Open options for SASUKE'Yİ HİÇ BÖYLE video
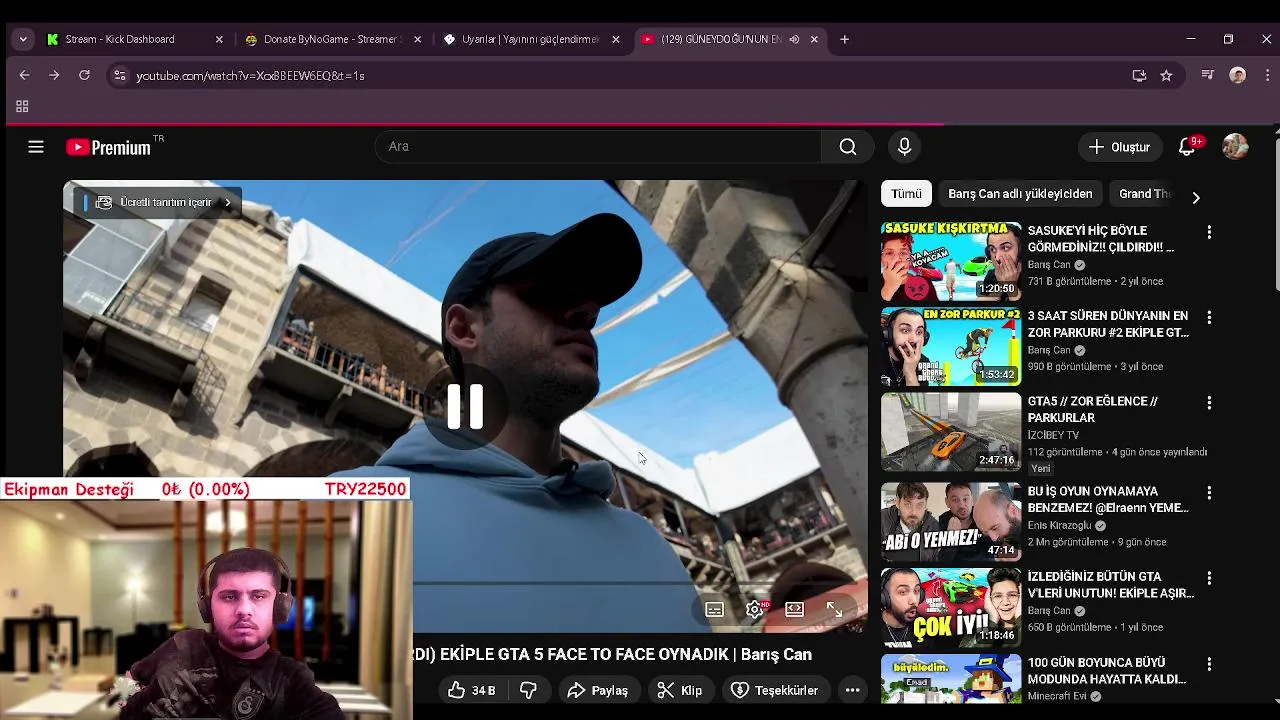1280x720 pixels. [x=1209, y=232]
